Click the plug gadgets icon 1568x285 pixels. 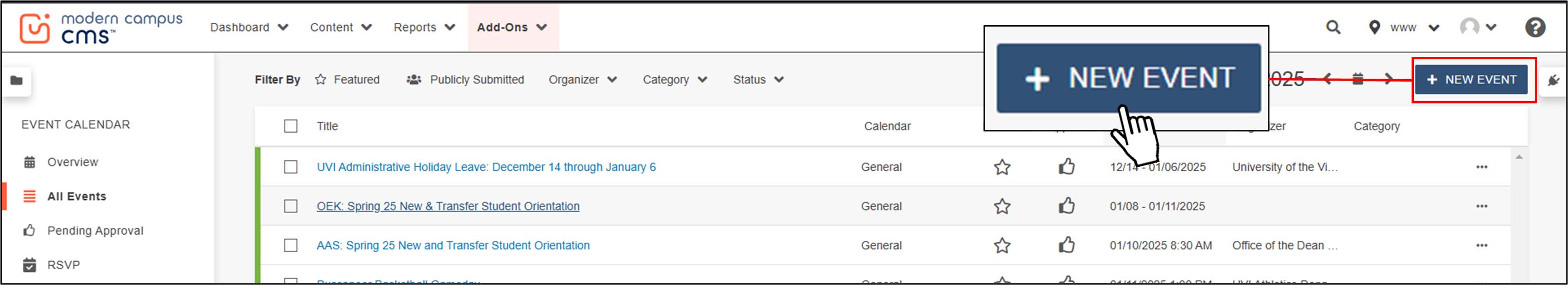coord(1553,81)
